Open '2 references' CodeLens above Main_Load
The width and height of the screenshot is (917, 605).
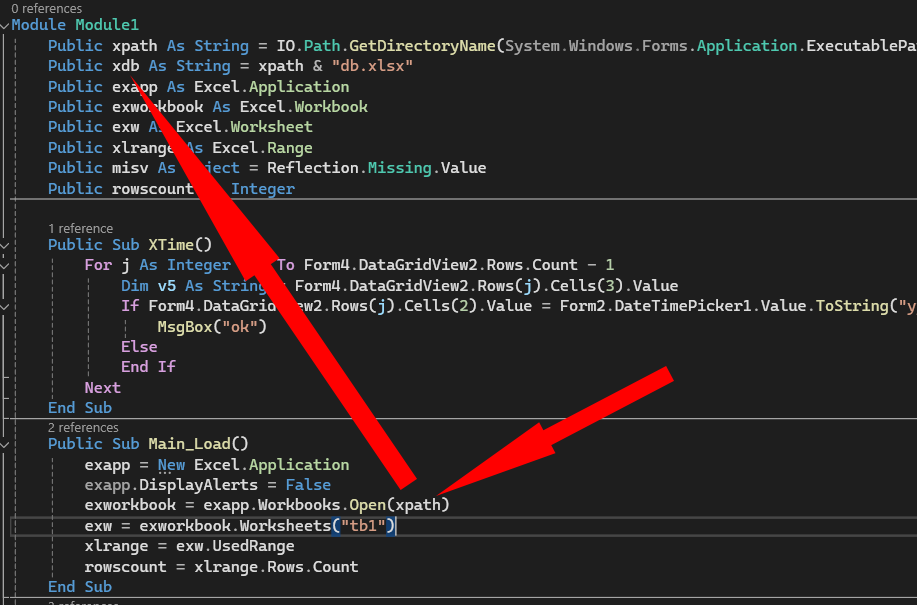(83, 427)
